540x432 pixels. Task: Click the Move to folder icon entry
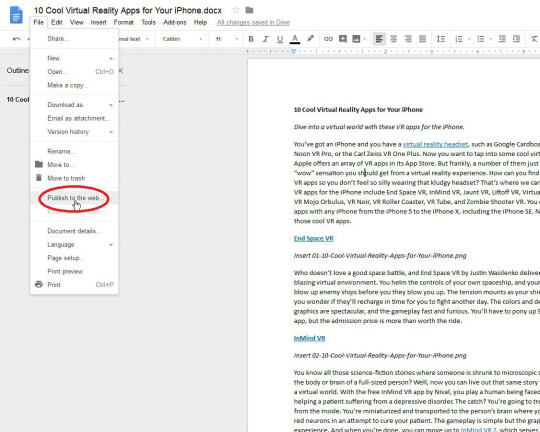[x=39, y=164]
